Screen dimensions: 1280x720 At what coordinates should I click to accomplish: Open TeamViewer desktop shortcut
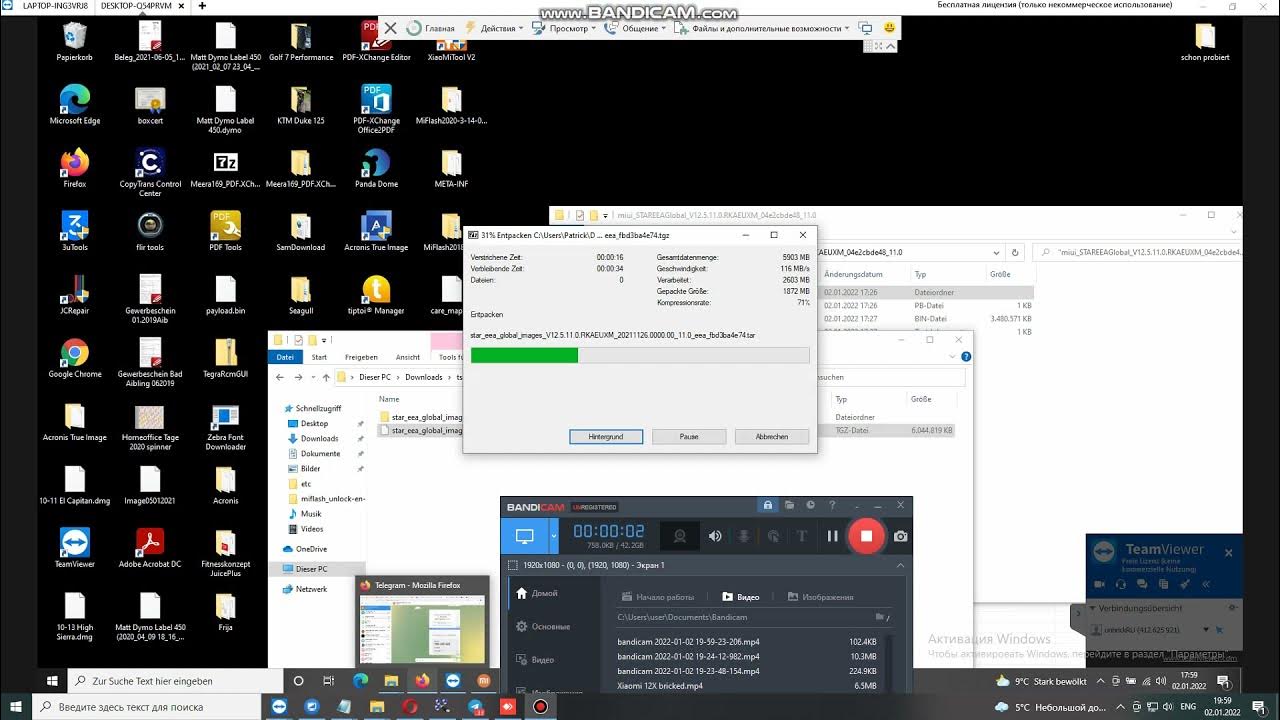[x=74, y=548]
